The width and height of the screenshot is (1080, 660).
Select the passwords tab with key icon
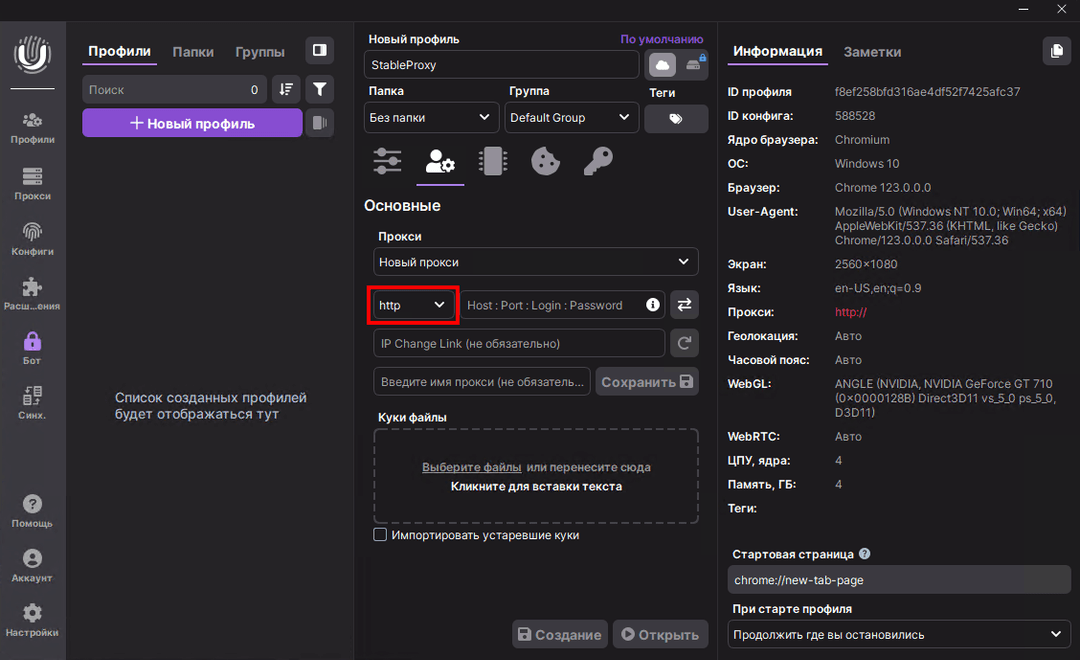click(x=597, y=161)
